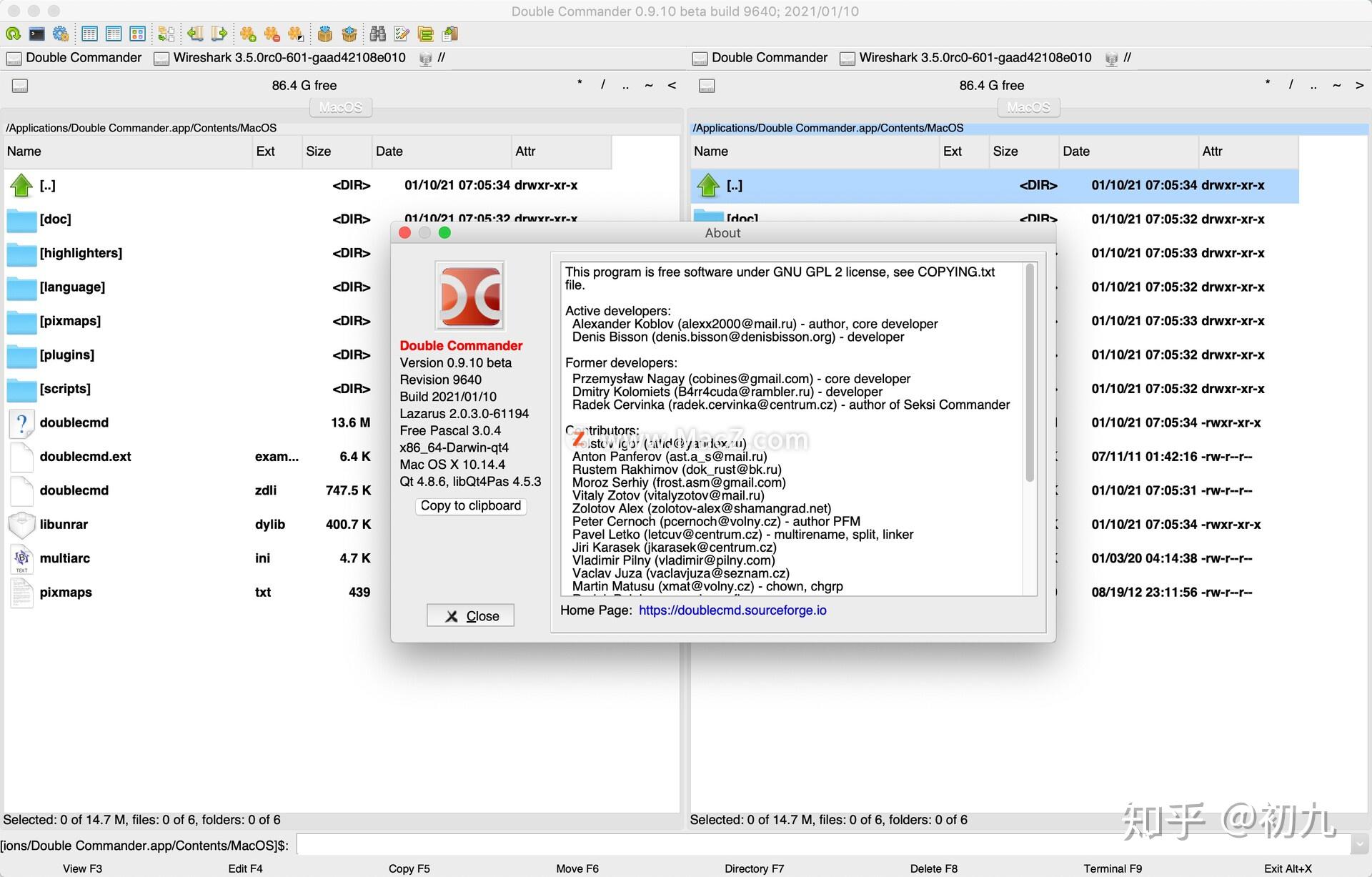This screenshot has height=877, width=1372.
Task: Click the Multi-rename tool icon
Action: click(x=402, y=34)
